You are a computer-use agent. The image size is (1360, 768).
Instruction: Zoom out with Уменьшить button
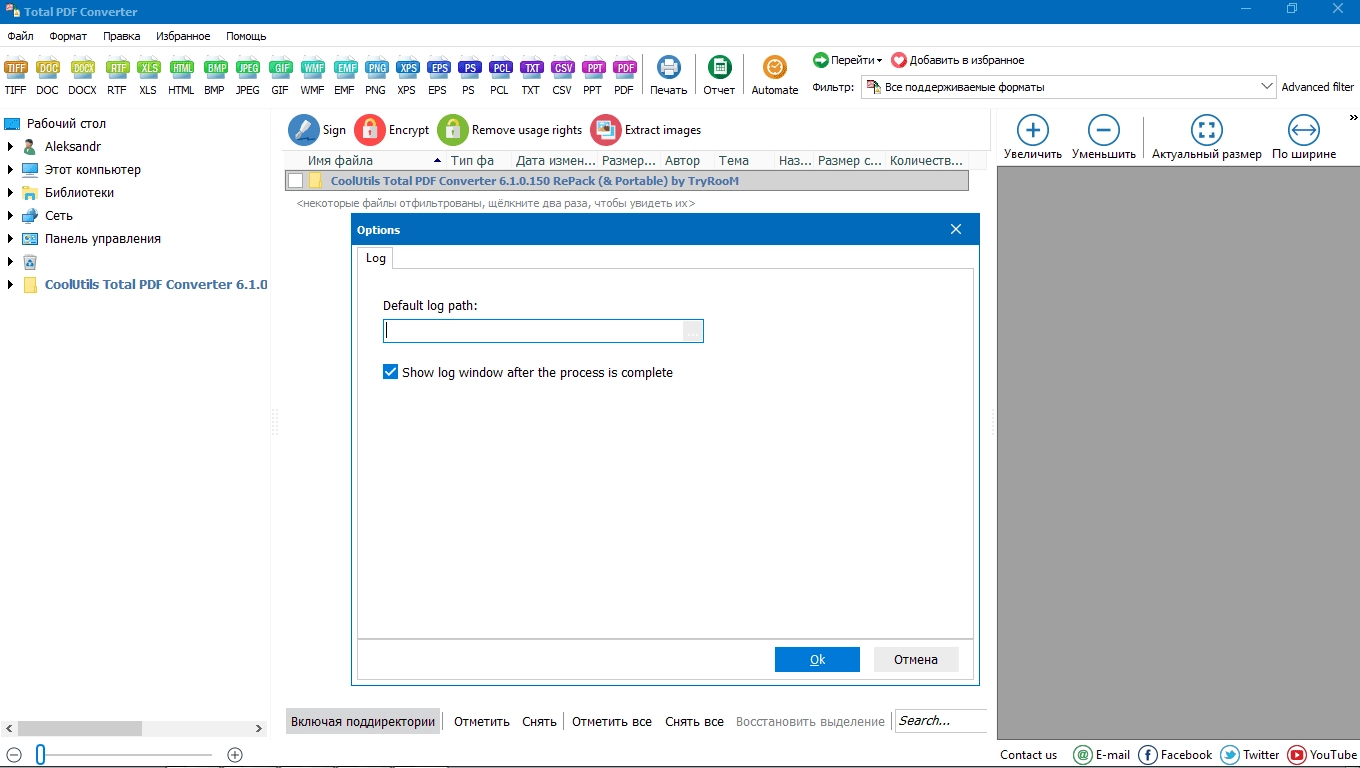coord(1104,138)
